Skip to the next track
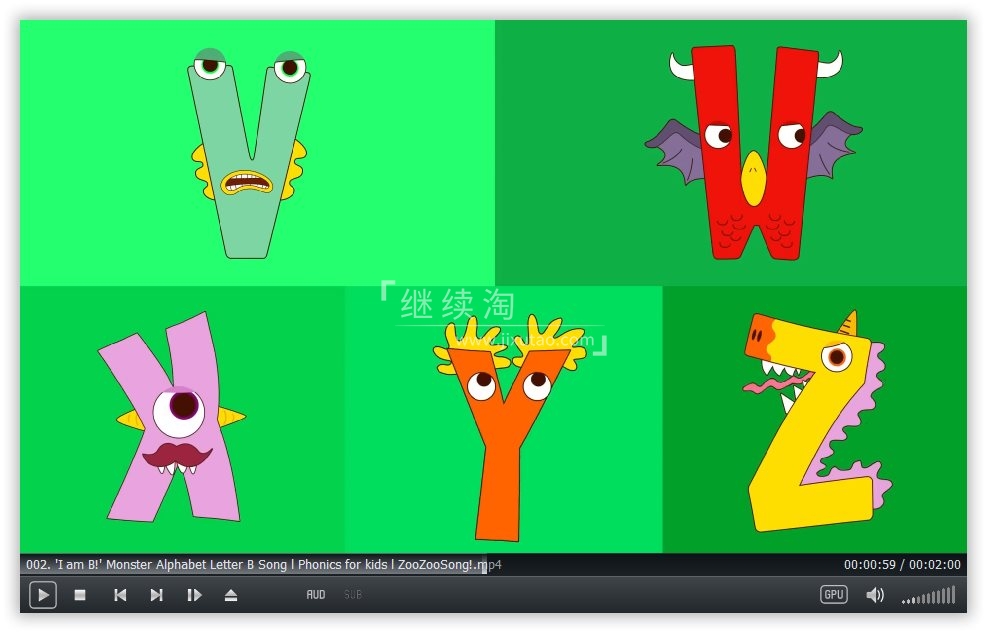987x633 pixels. (x=156, y=595)
